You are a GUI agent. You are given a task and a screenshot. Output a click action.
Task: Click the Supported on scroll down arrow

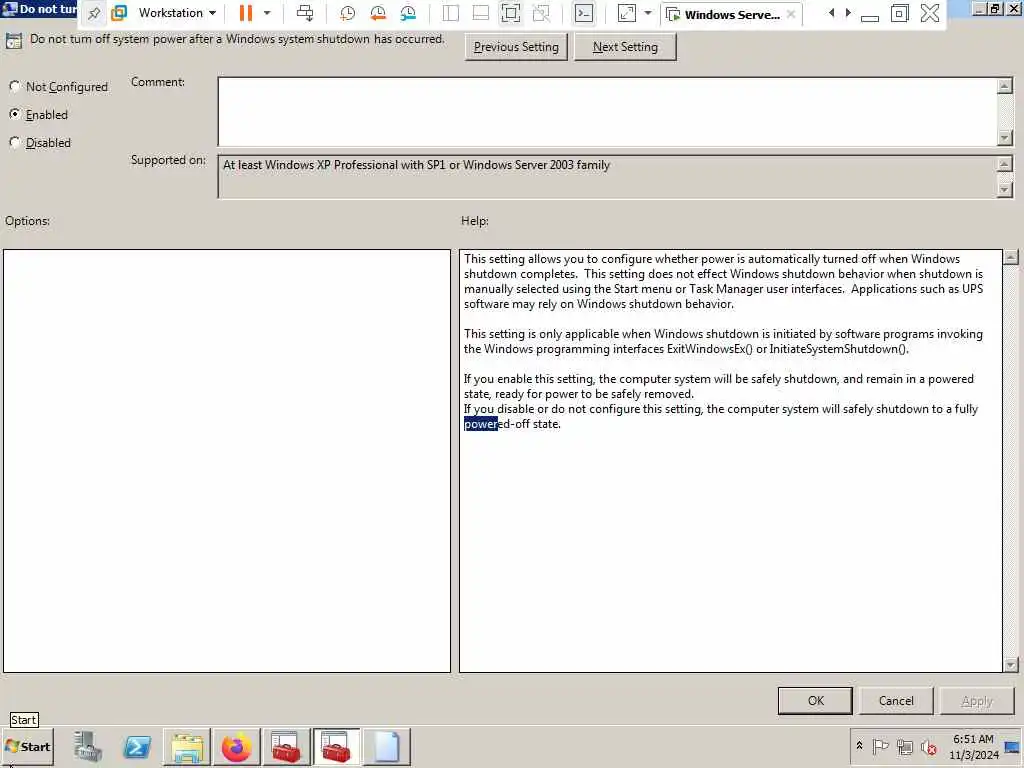point(1005,189)
